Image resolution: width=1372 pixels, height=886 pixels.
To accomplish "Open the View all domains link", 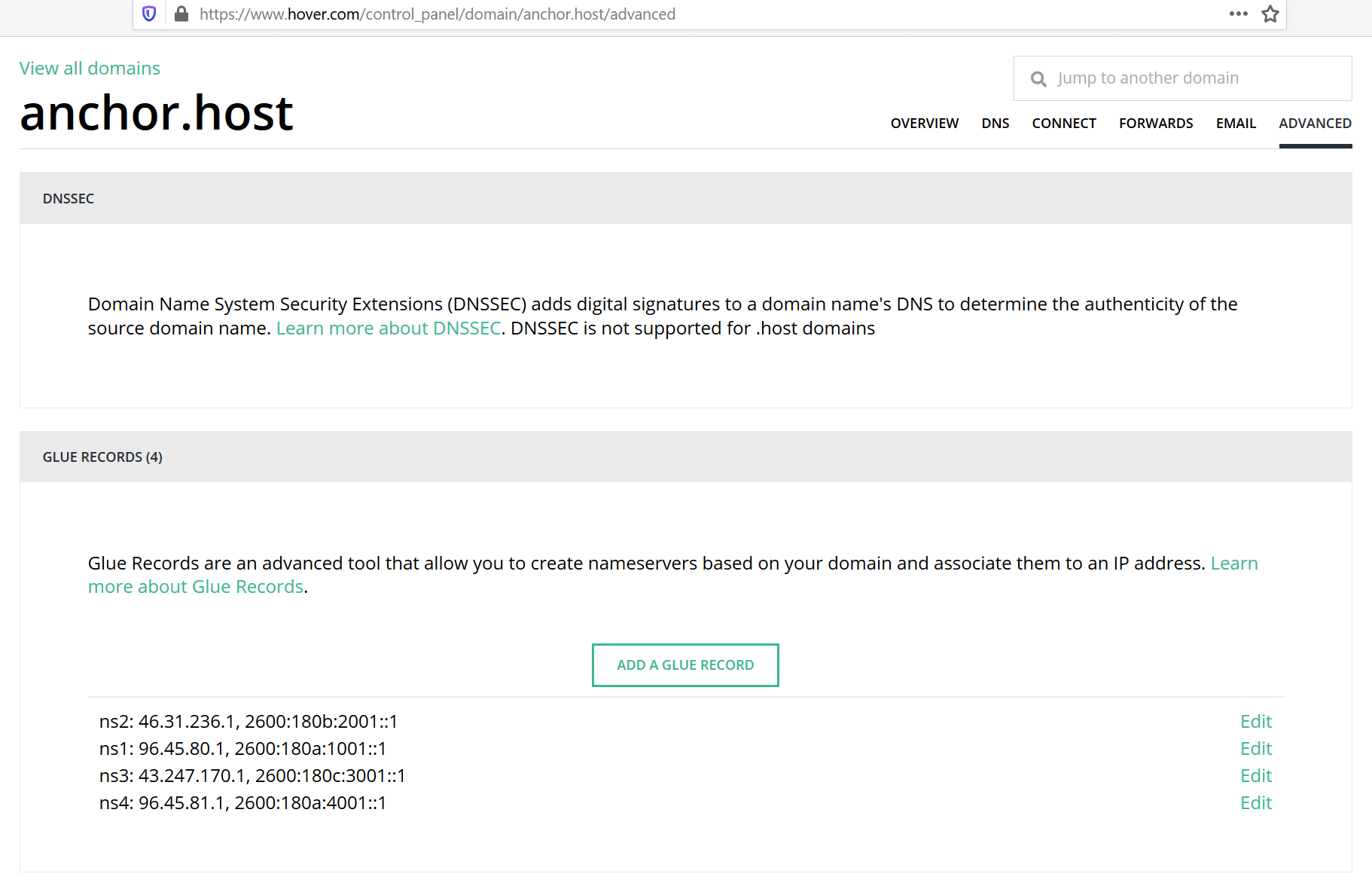I will [90, 69].
